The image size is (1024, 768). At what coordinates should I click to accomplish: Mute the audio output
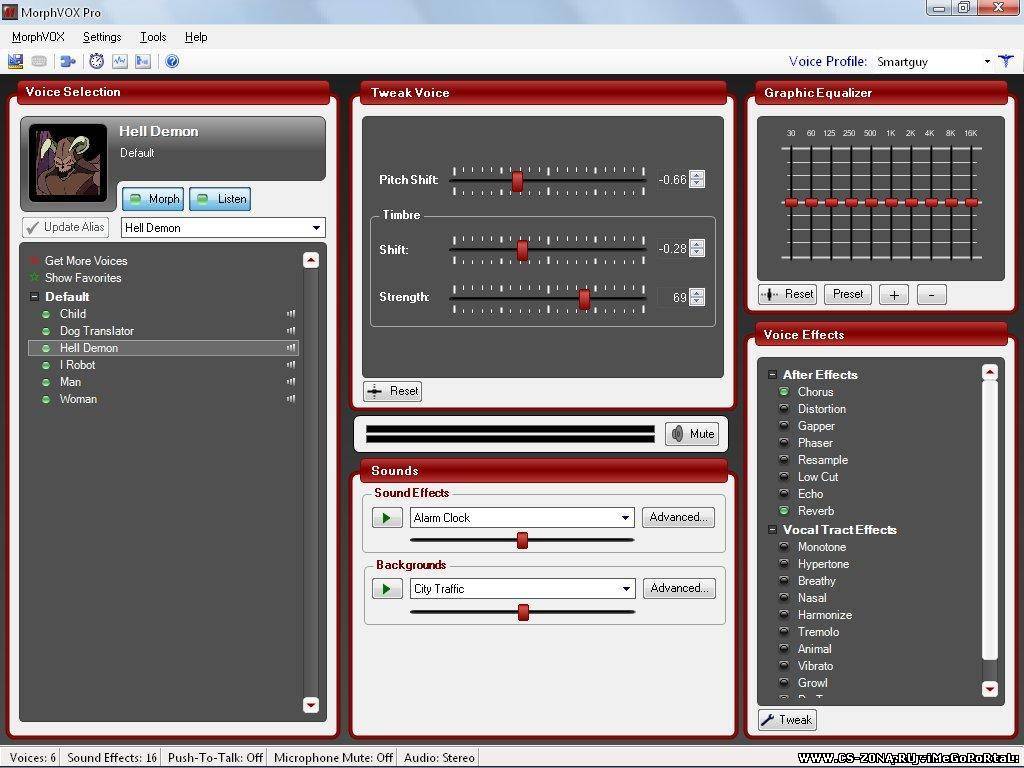click(692, 434)
